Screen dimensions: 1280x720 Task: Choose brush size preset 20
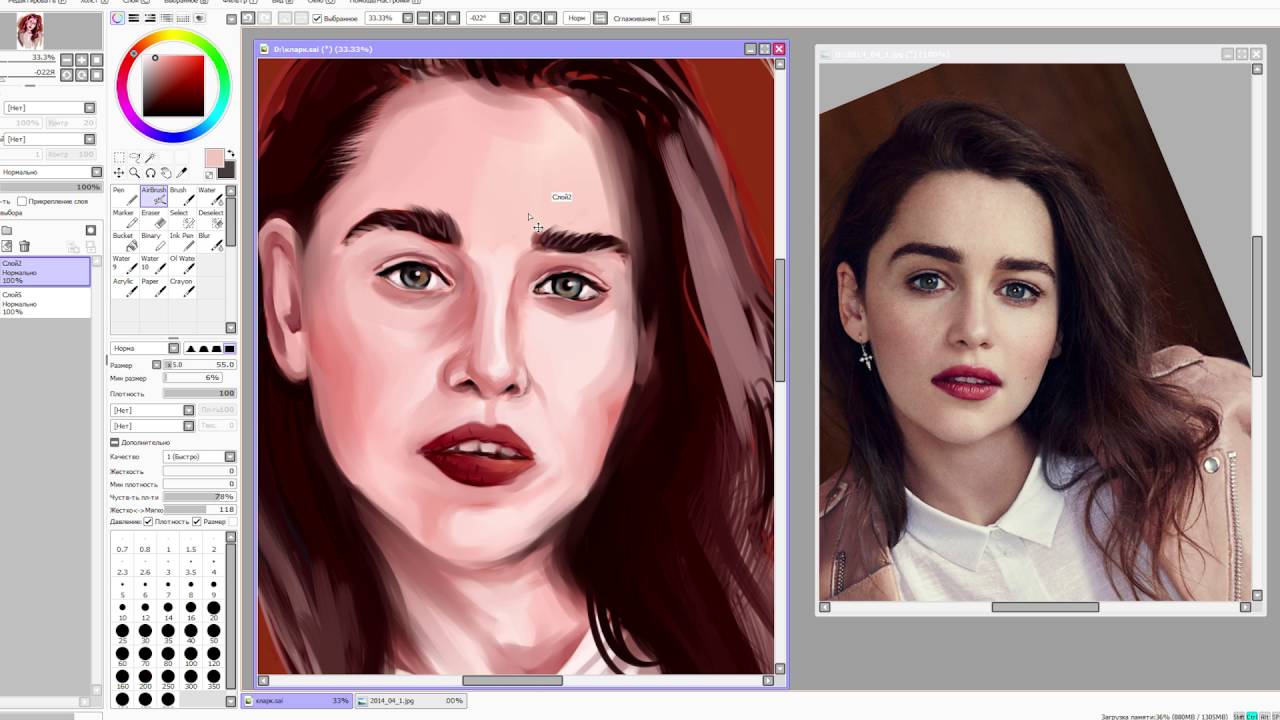(x=213, y=609)
